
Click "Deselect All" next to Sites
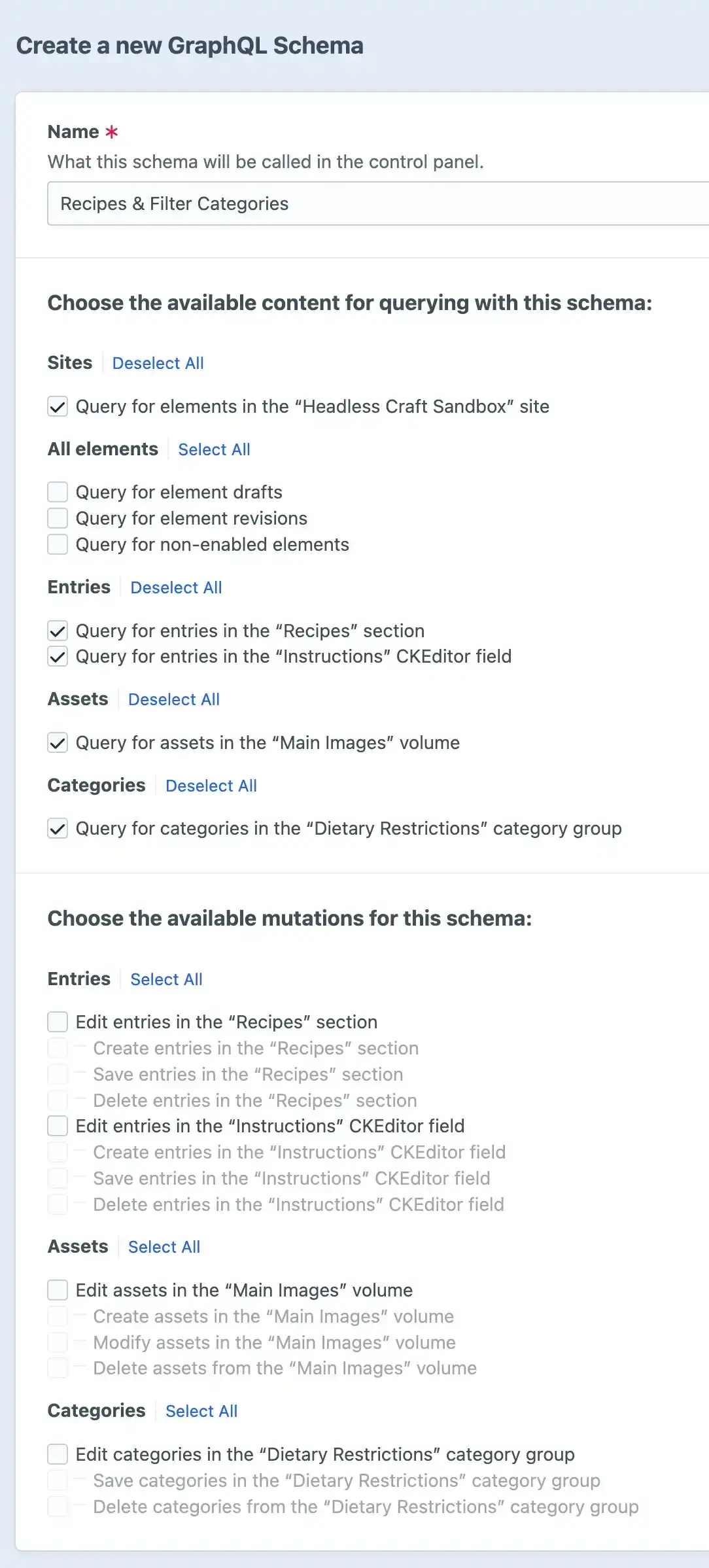coord(158,363)
